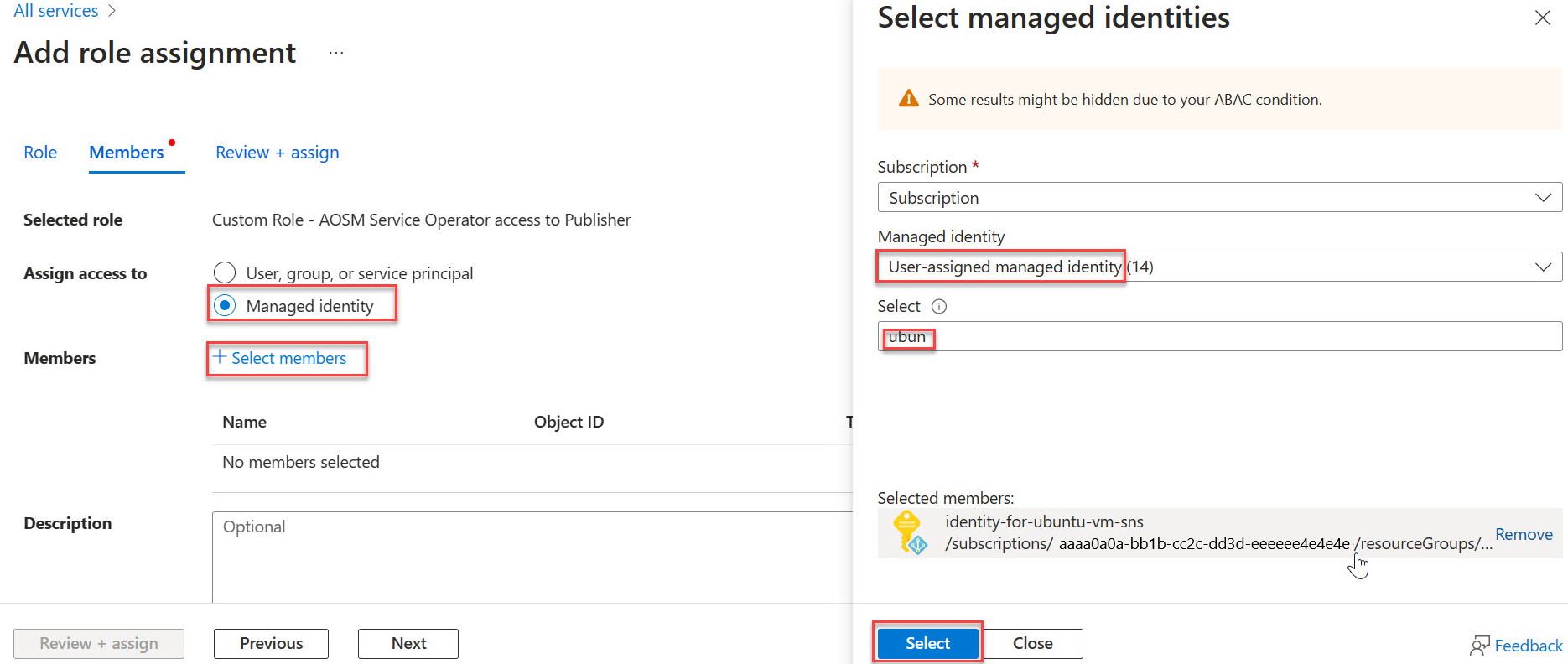Open the ellipsis menu by Add role assignment
The height and width of the screenshot is (664, 1568).
pos(336,53)
